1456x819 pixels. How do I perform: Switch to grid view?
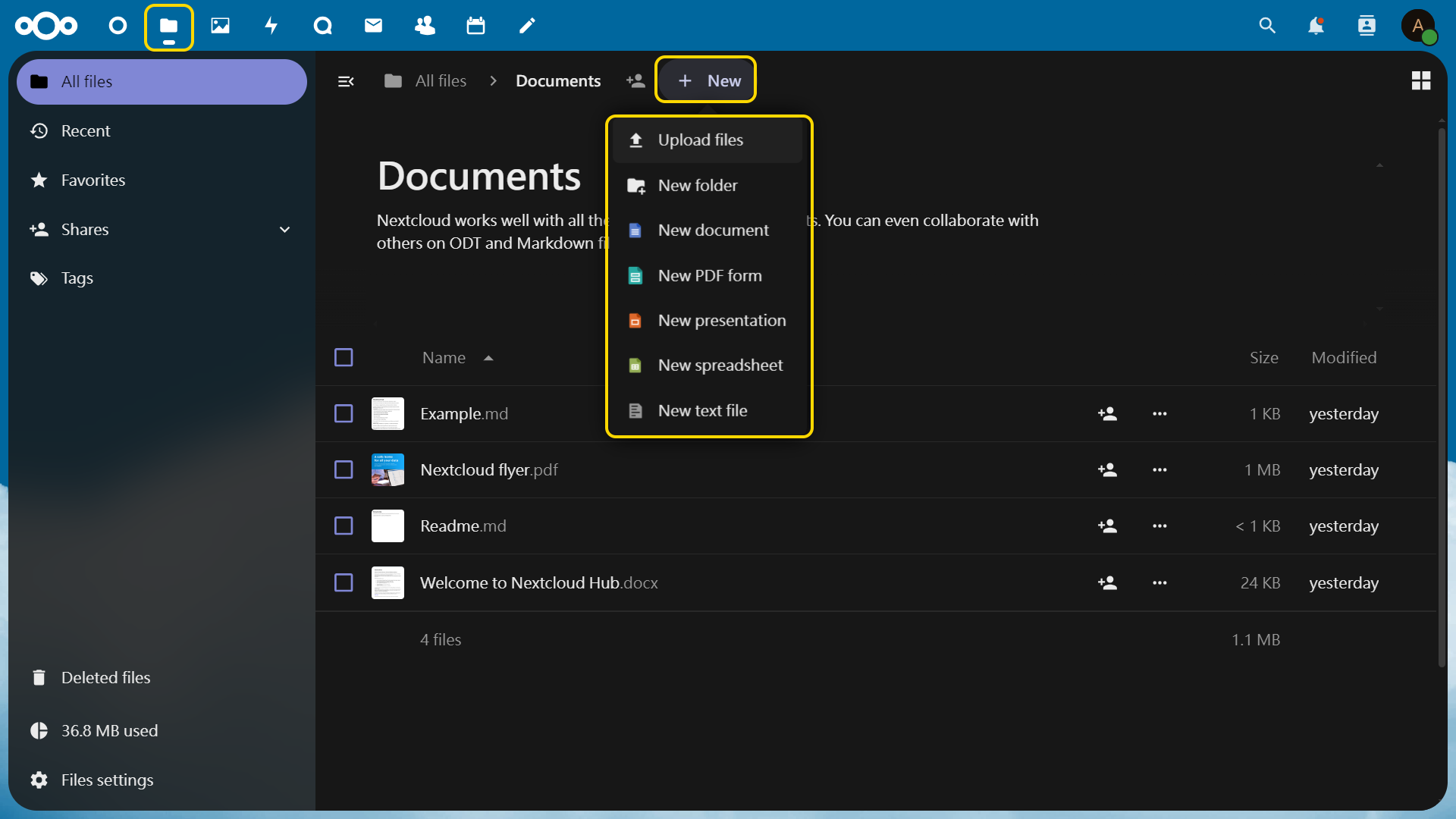click(1421, 80)
